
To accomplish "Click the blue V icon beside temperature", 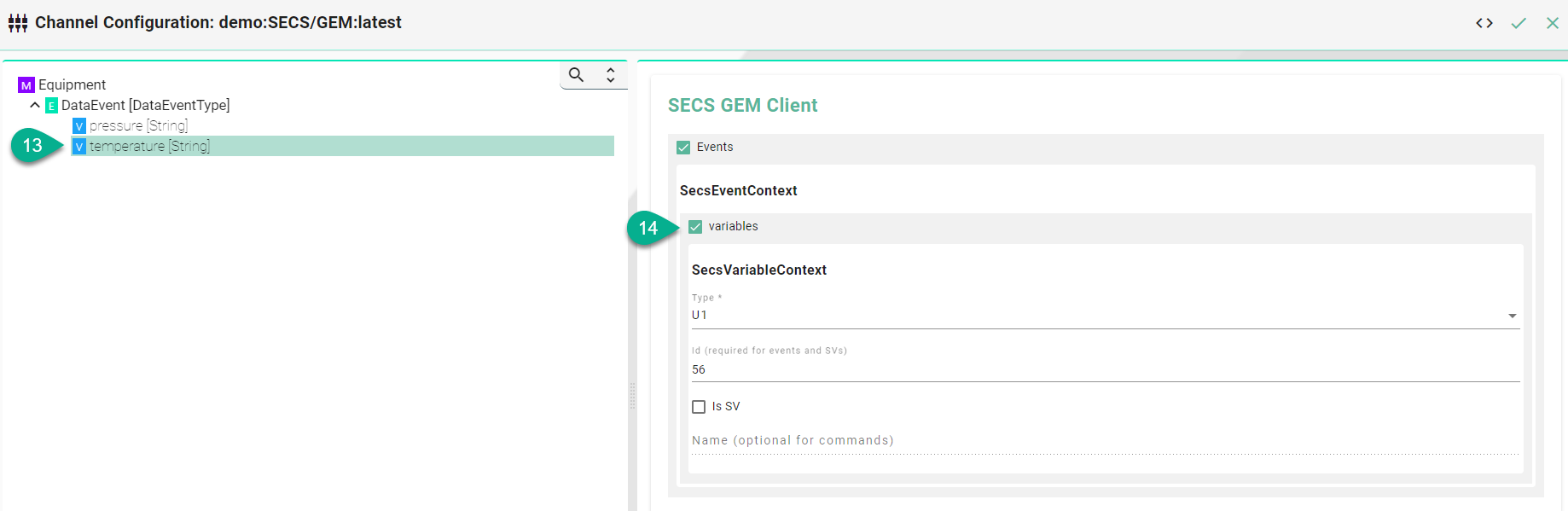I will (79, 147).
